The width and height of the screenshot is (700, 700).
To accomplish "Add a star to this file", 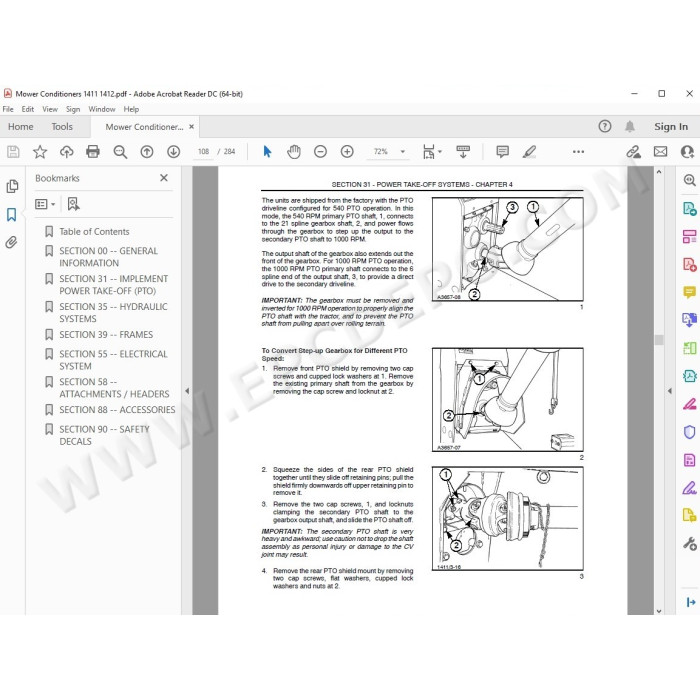I will [x=40, y=152].
